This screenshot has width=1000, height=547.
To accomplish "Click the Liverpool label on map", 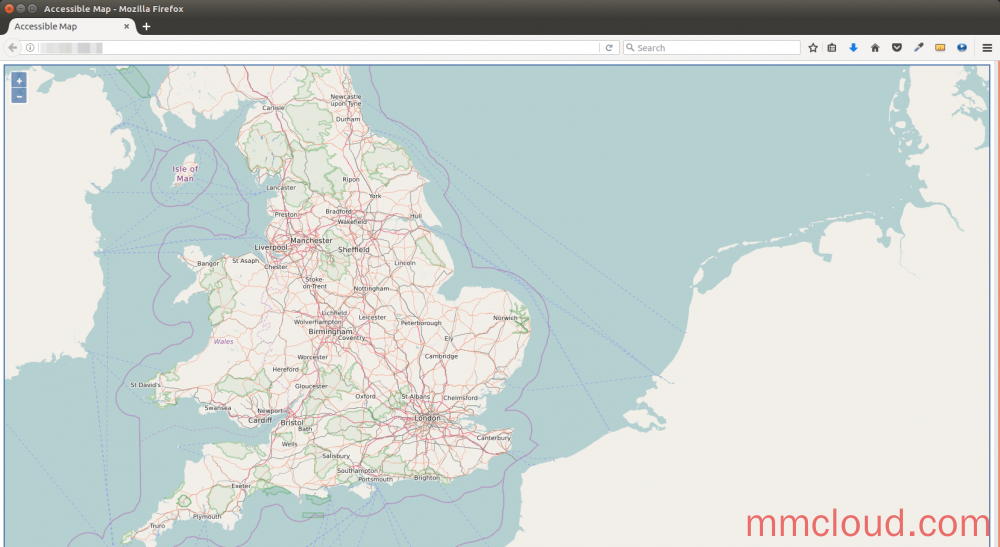I will click(271, 247).
